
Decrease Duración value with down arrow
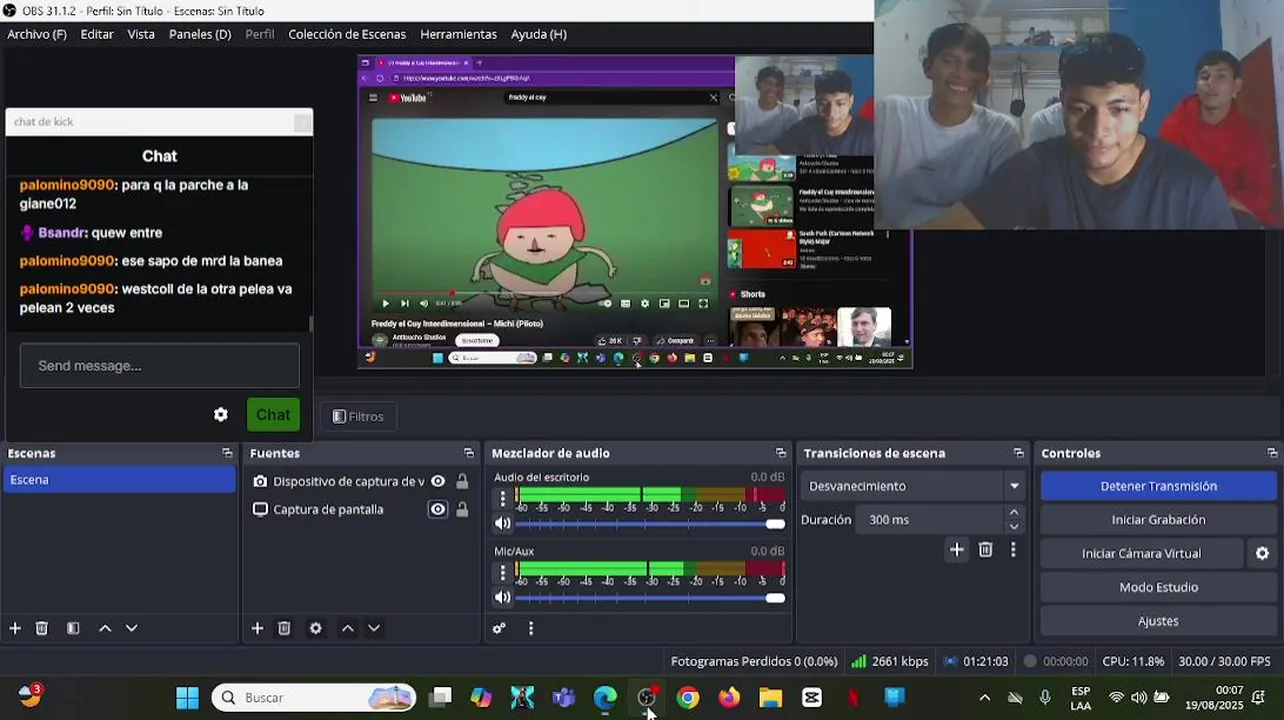[x=1014, y=527]
